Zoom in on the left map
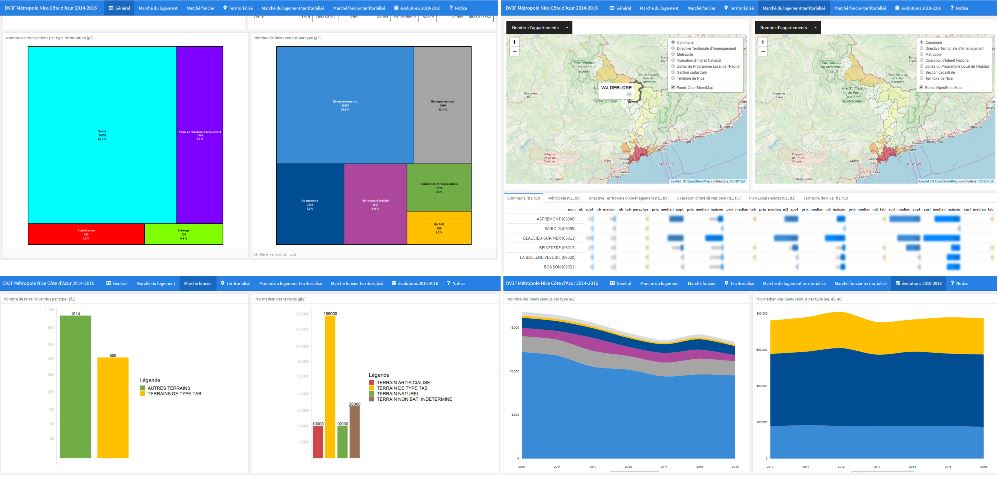Screen dimensions: 998x477 pos(513,42)
